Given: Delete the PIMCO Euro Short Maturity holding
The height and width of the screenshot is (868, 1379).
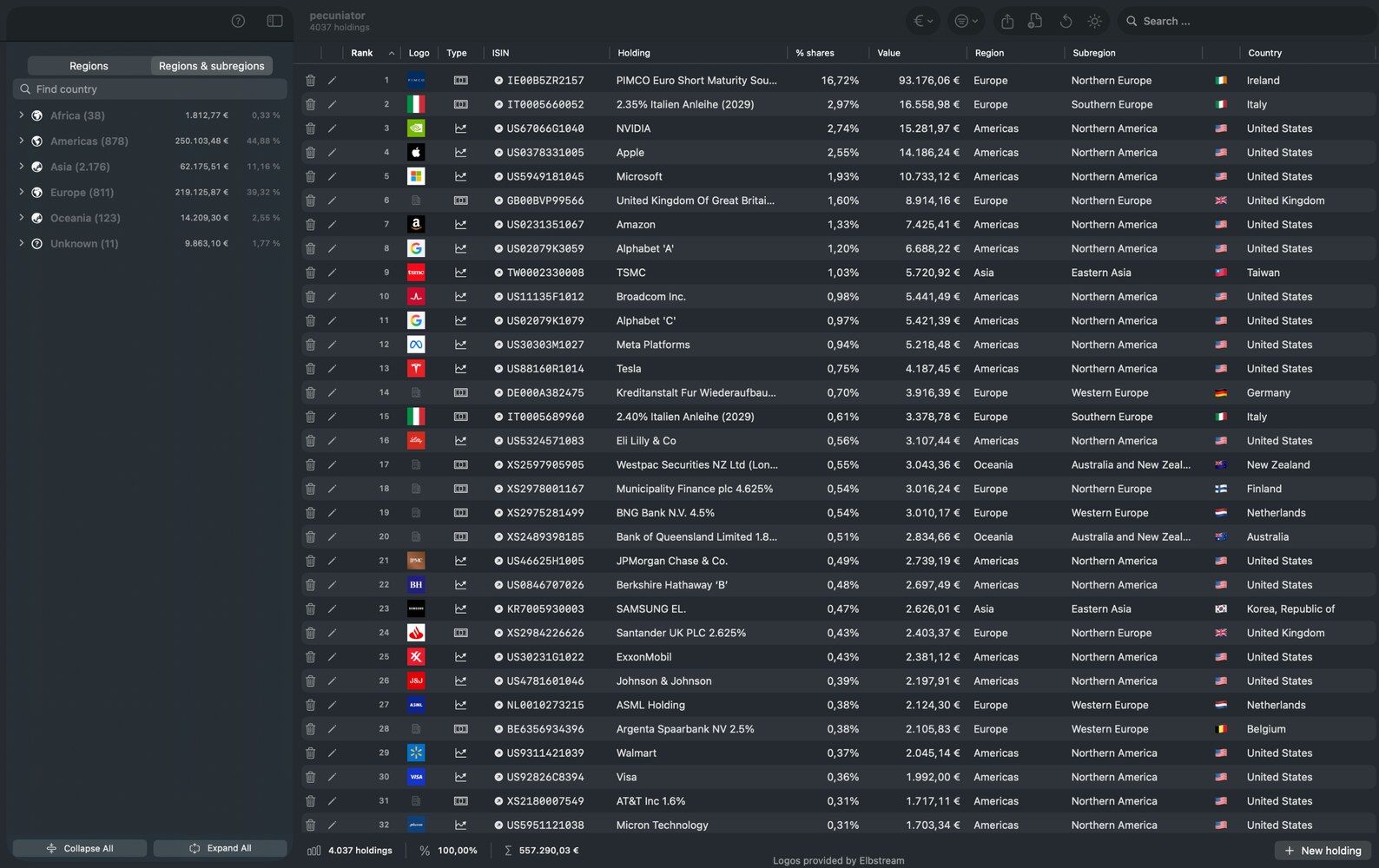Looking at the screenshot, I should [x=310, y=80].
